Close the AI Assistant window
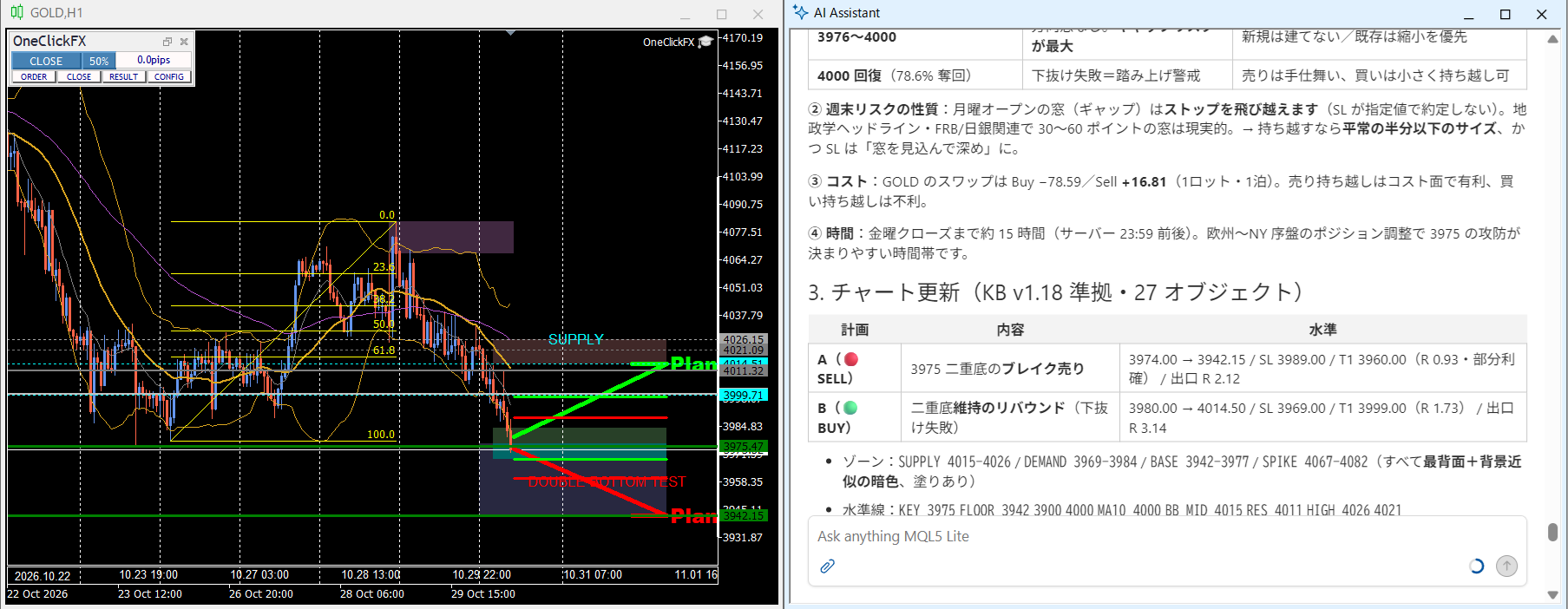The image size is (1568, 609). [1542, 14]
